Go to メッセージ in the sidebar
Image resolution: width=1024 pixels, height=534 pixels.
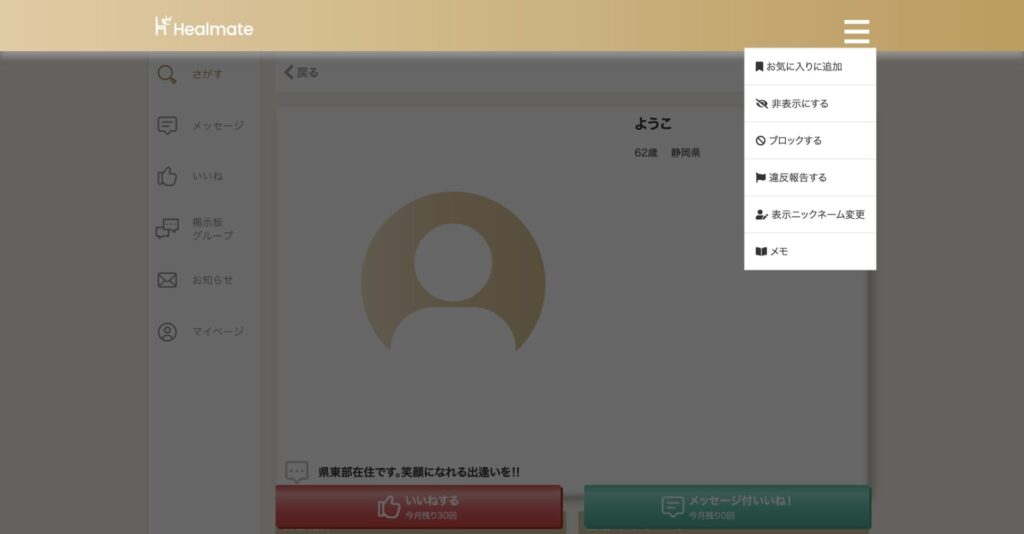pyautogui.click(x=217, y=125)
